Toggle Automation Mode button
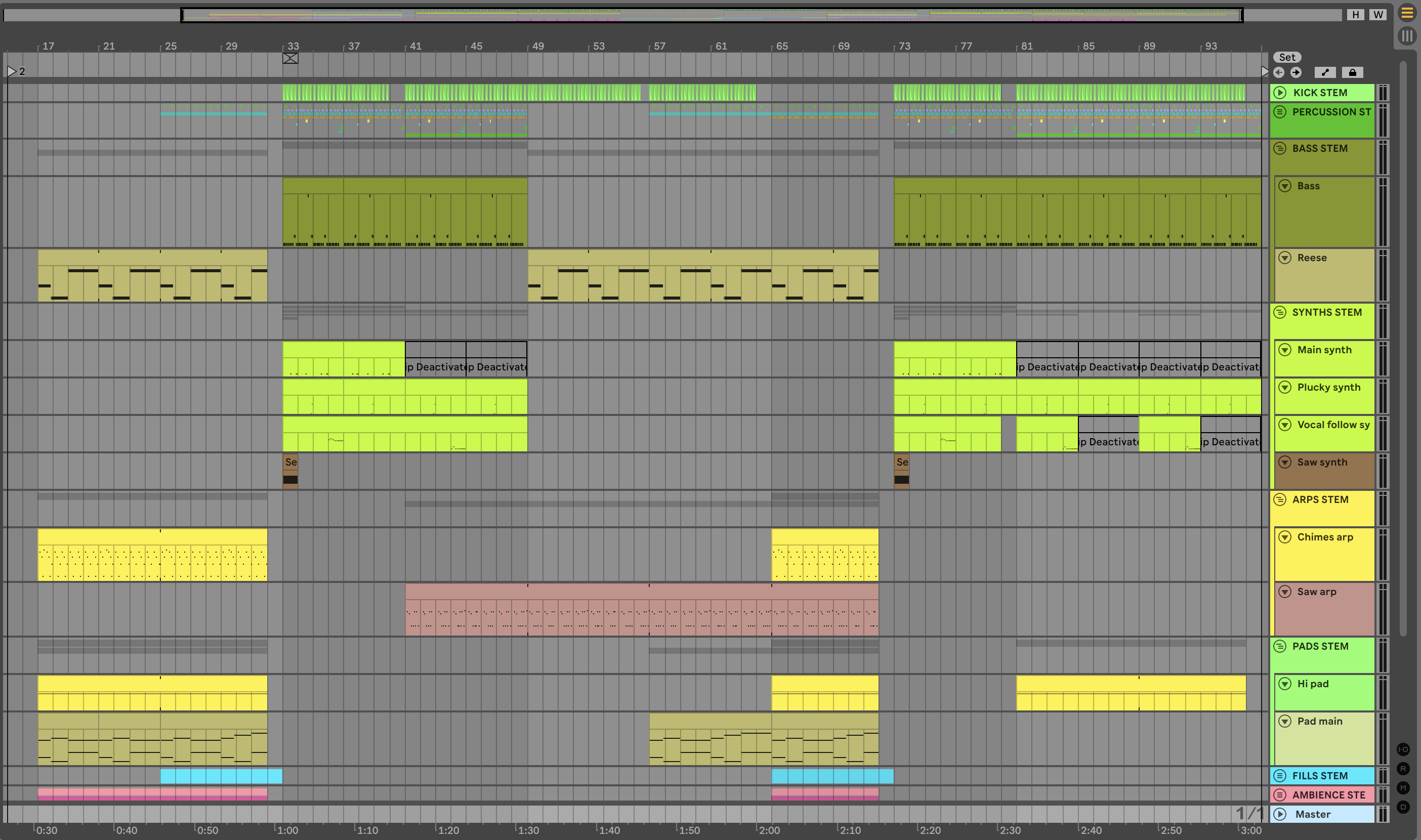1421x840 pixels. [1325, 72]
